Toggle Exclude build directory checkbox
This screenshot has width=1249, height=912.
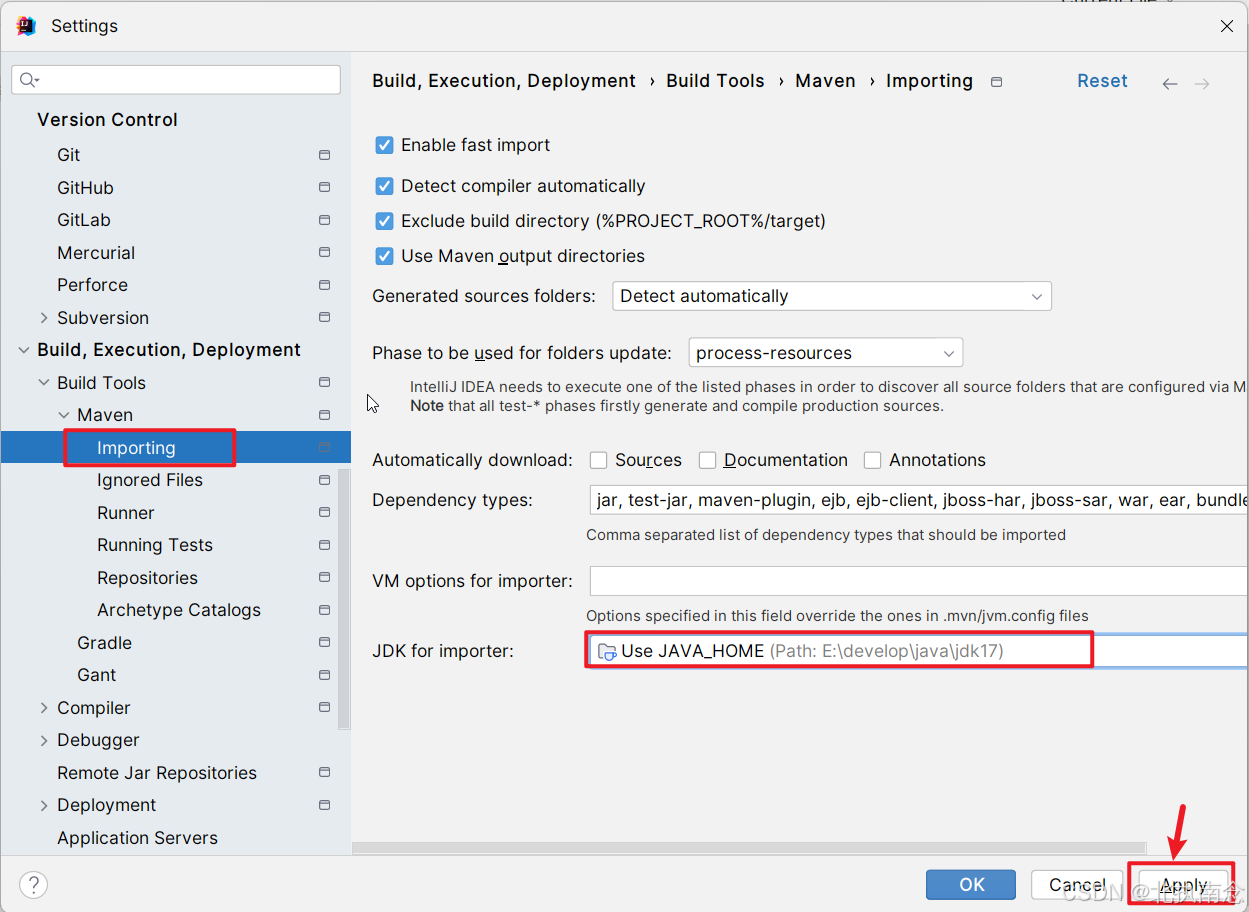click(x=384, y=221)
